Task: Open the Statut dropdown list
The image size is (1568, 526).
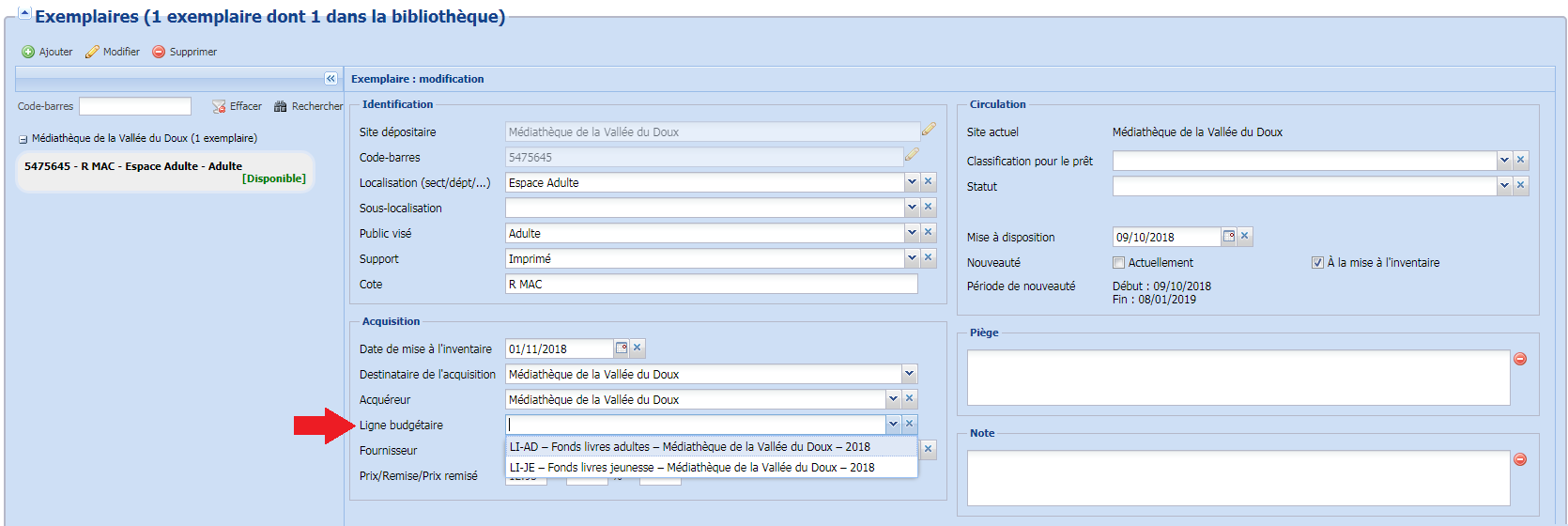Action: click(x=1504, y=186)
